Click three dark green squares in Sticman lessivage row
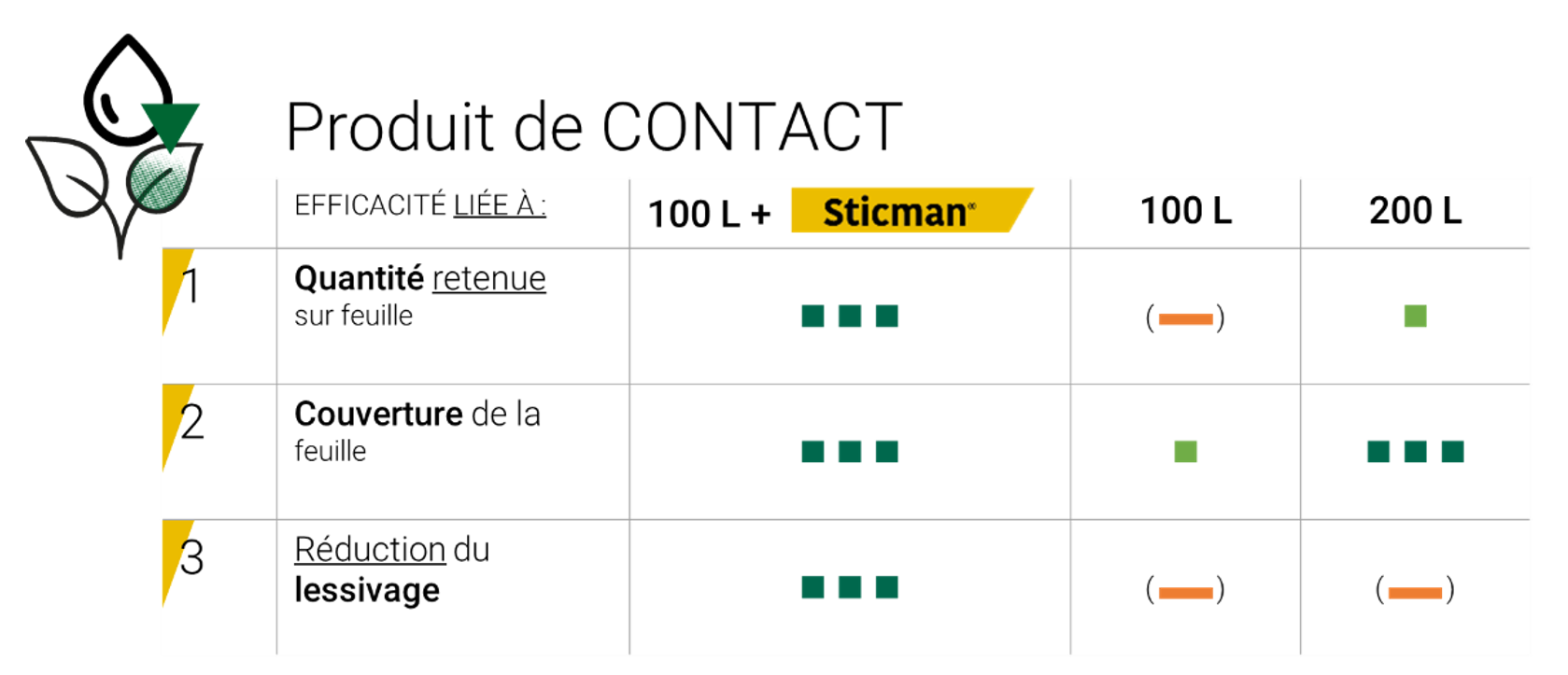Image resolution: width=1568 pixels, height=675 pixels. (x=850, y=587)
